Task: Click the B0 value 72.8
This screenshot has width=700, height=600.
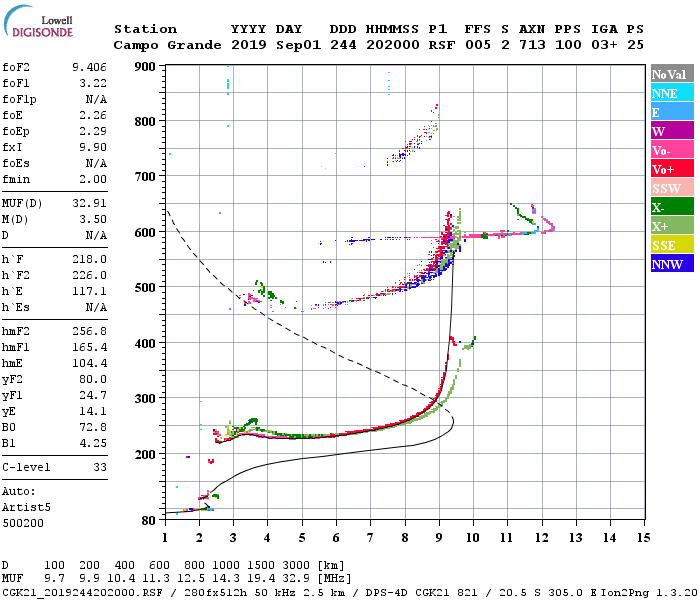Action: point(93,428)
